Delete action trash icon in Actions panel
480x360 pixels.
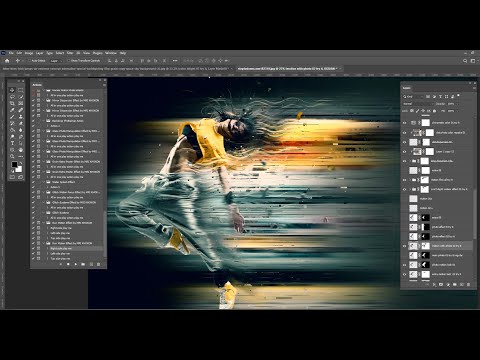(98, 264)
